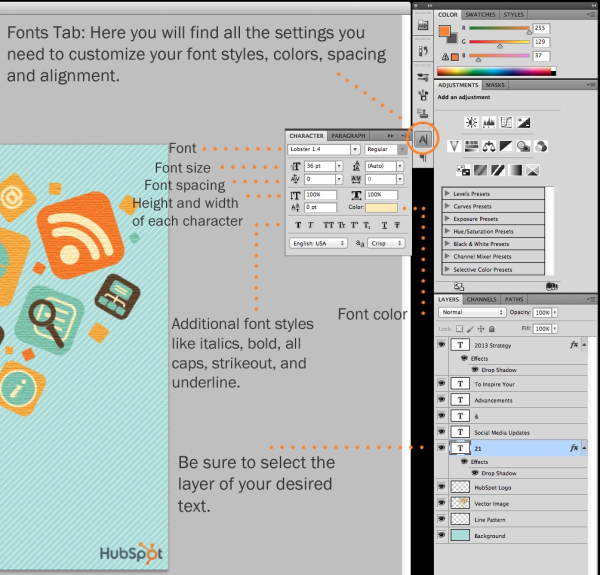The width and height of the screenshot is (600, 575).
Task: Open the English: USA language dropdown
Action: coord(318,243)
